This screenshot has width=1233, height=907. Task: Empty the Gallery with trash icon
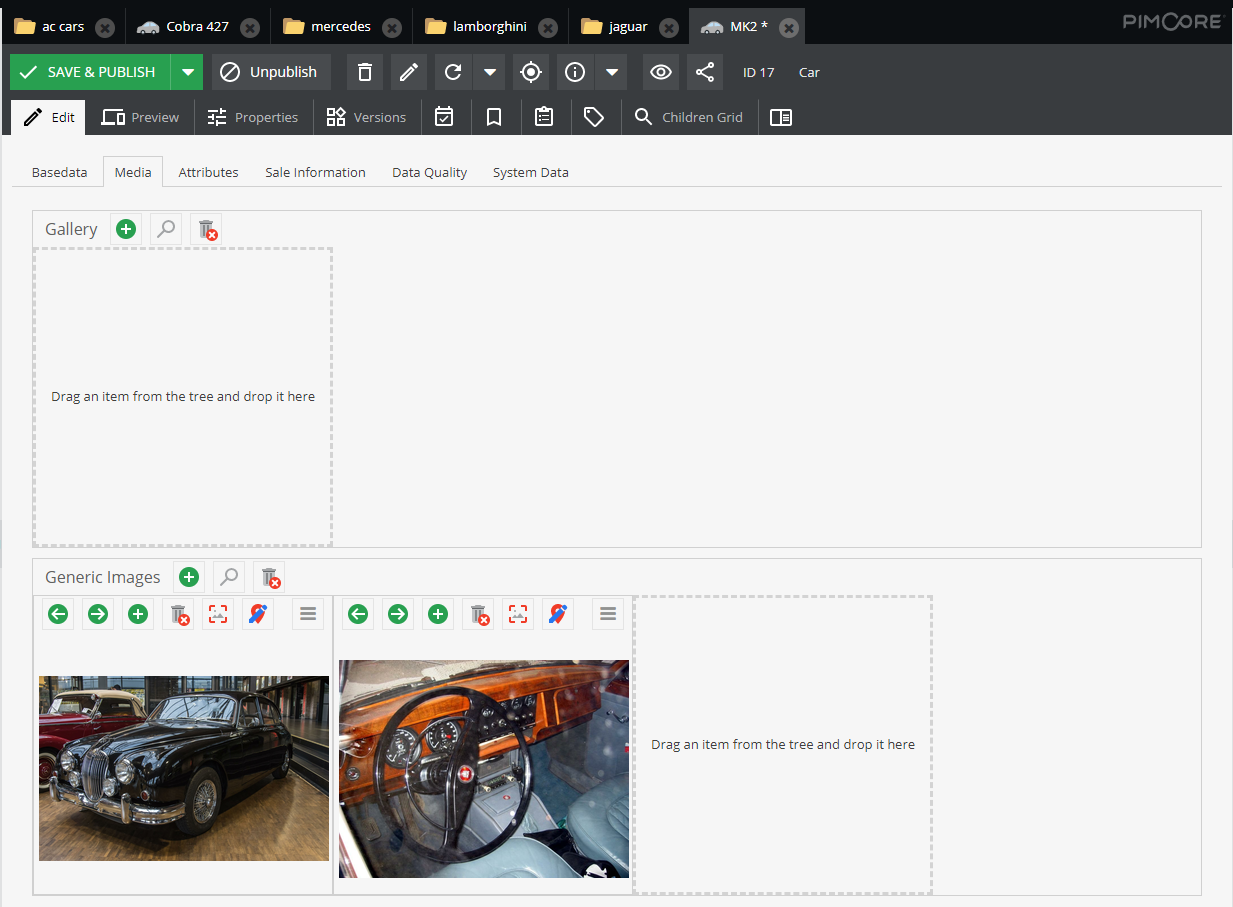point(206,229)
